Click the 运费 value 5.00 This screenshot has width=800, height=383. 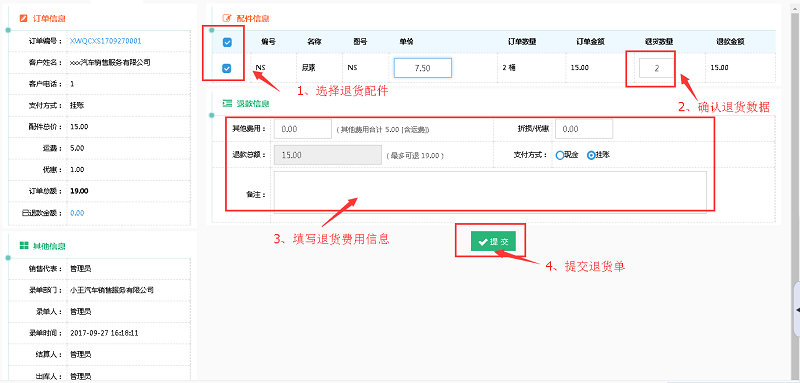pyautogui.click(x=77, y=148)
